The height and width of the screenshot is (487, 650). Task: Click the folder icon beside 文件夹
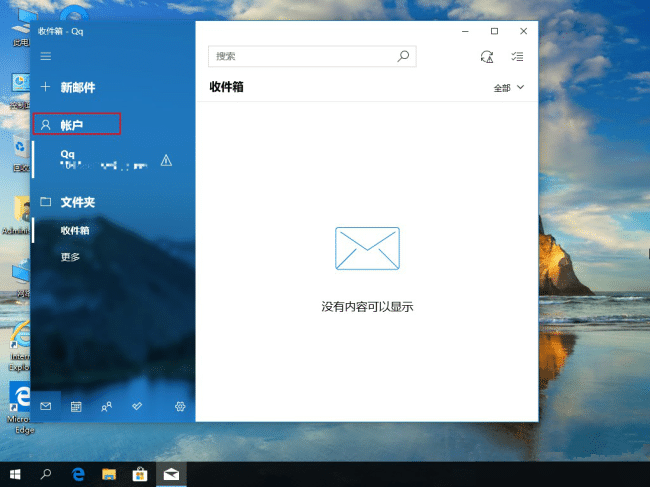coord(46,201)
